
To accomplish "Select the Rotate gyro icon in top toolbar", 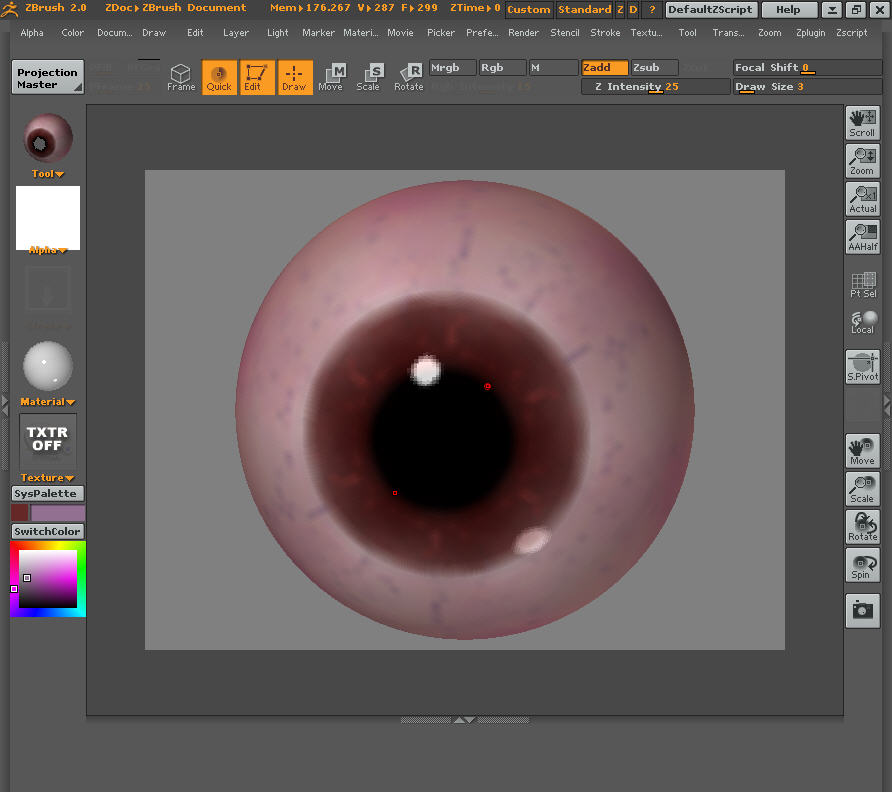I will pyautogui.click(x=409, y=77).
